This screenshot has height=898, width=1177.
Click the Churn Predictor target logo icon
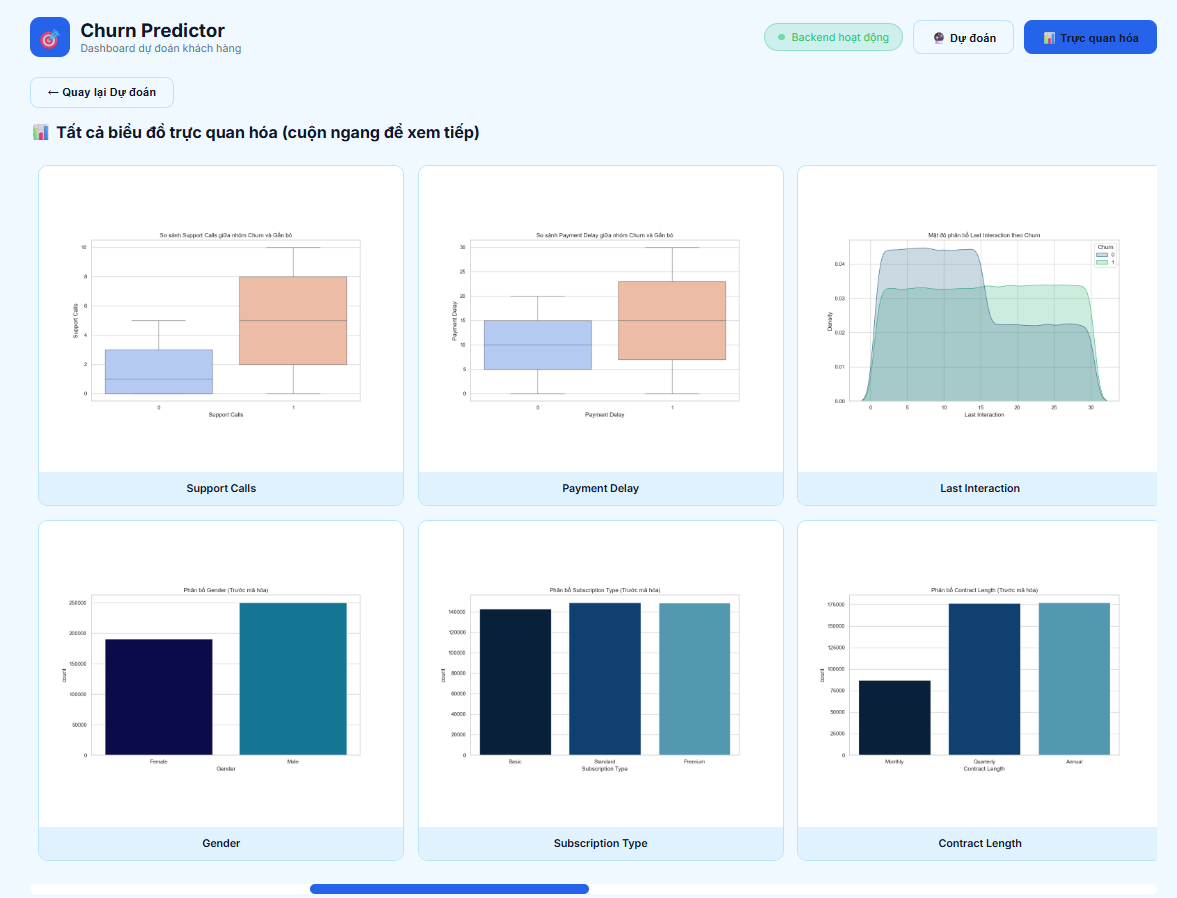50,38
